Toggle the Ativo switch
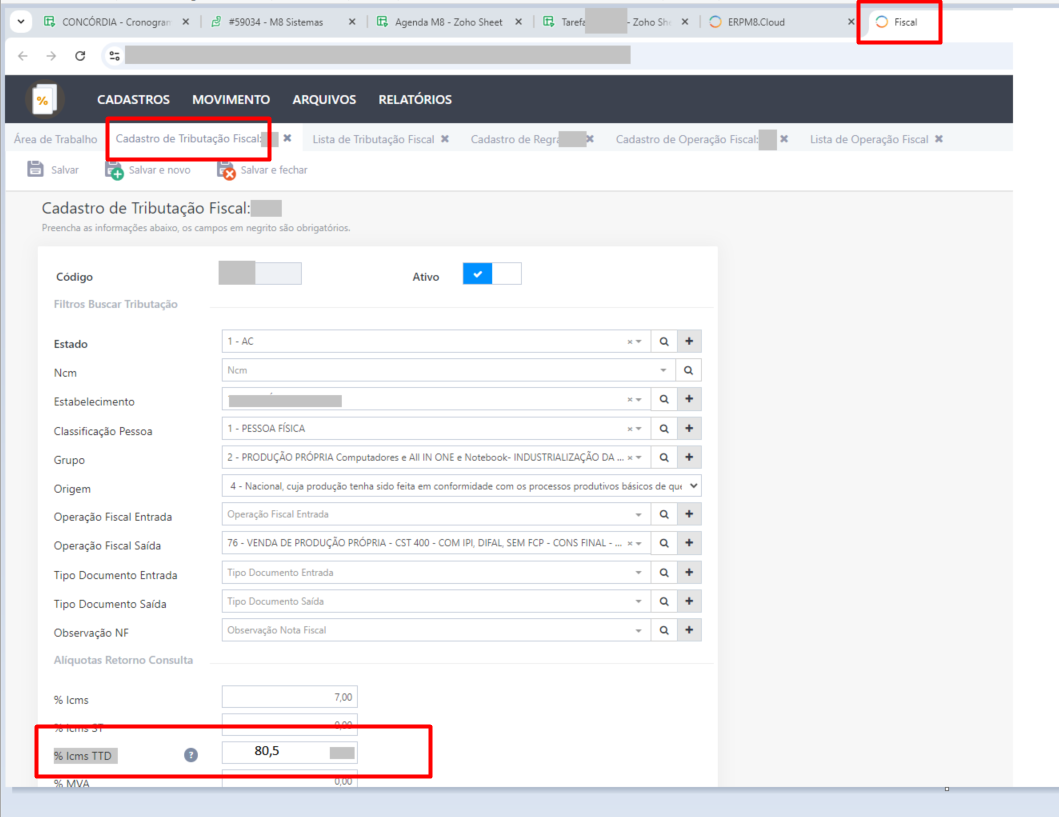This screenshot has height=817, width=1059. (492, 273)
